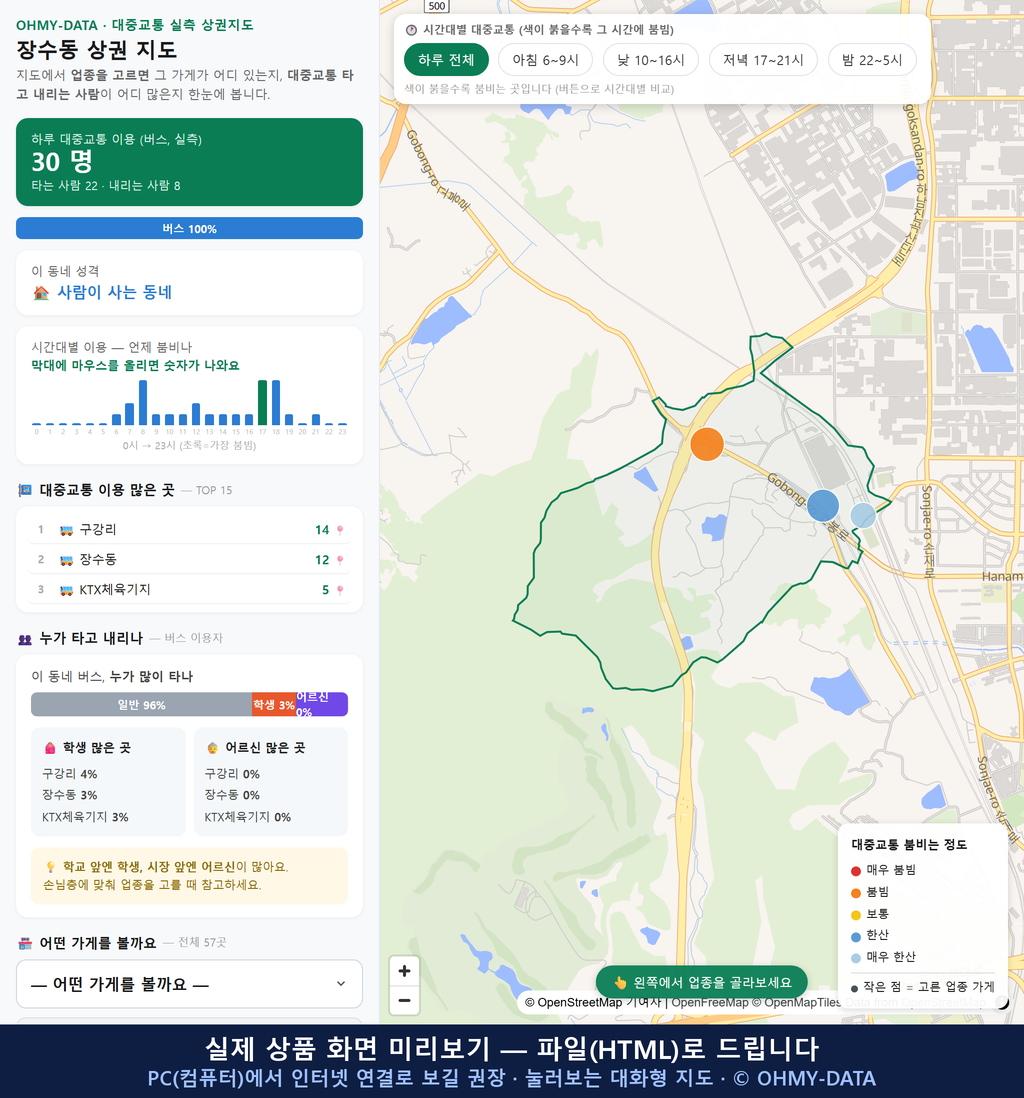
Task: Click the bus icon in the 장수동 row
Action: click(x=67, y=560)
